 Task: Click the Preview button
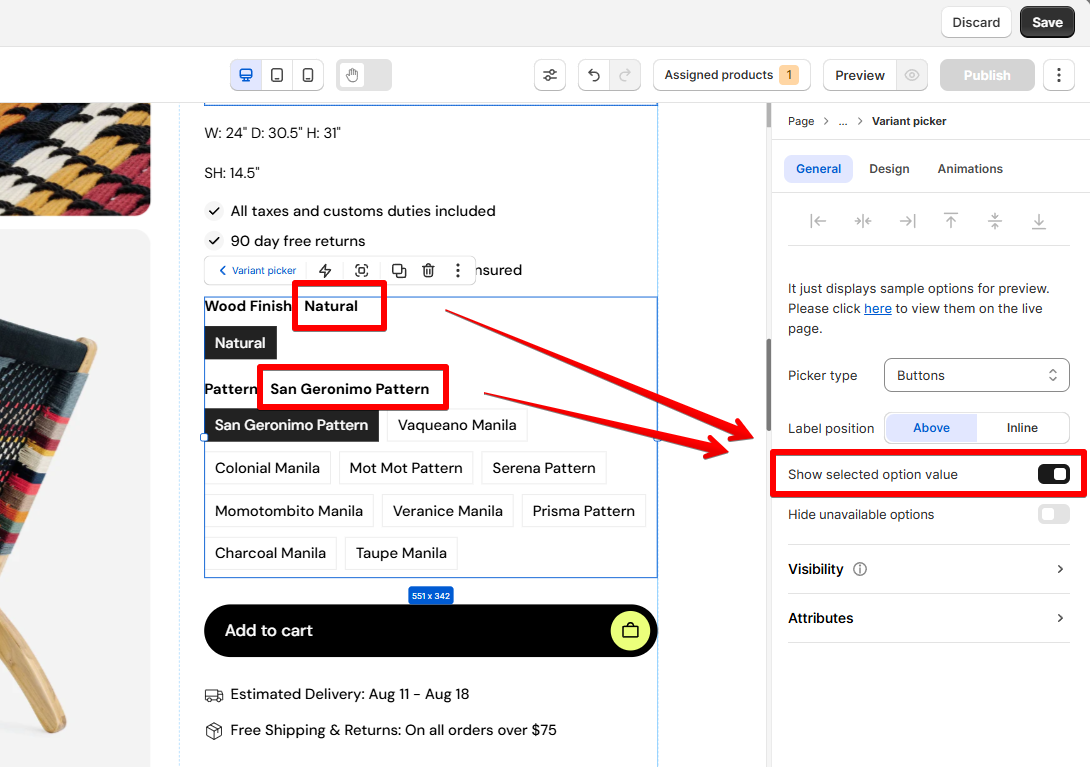click(859, 75)
